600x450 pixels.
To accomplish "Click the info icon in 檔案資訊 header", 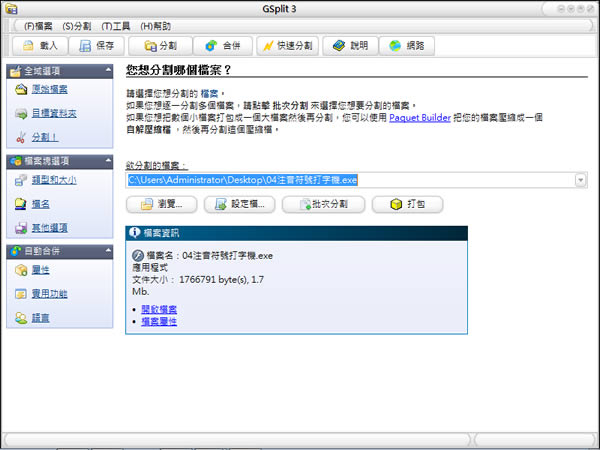I will click(134, 232).
